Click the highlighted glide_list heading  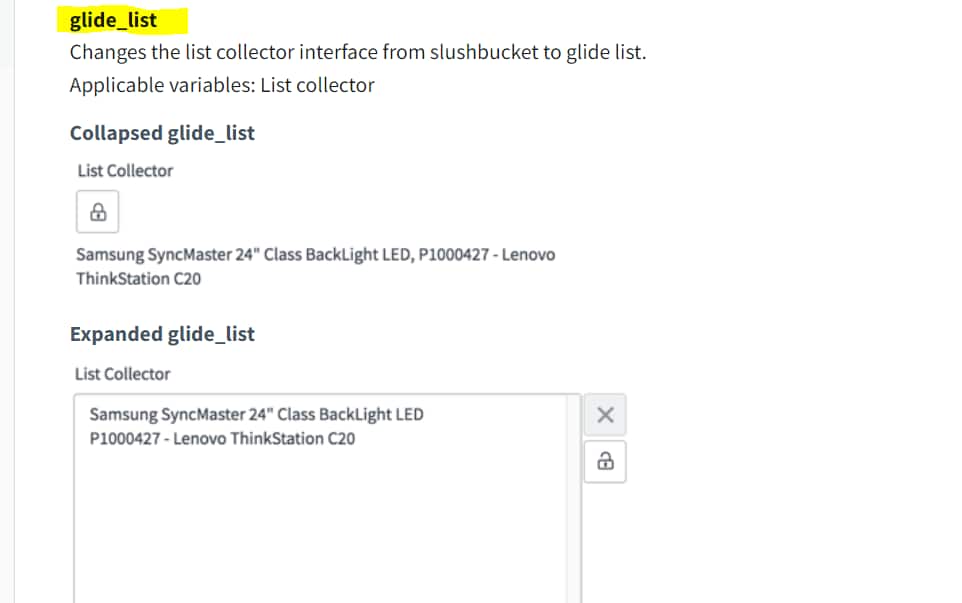tap(114, 20)
